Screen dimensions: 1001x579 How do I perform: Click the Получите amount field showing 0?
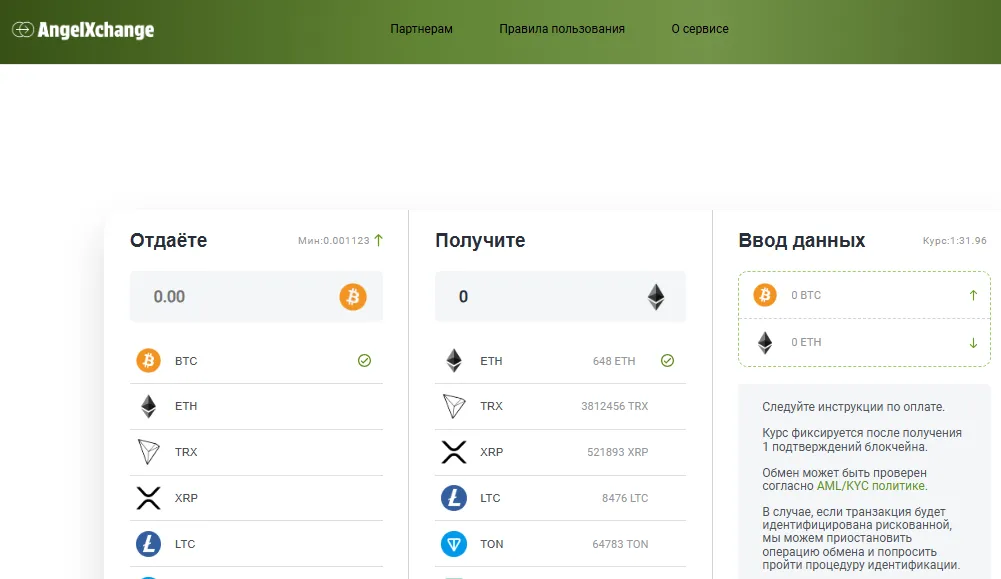point(561,296)
